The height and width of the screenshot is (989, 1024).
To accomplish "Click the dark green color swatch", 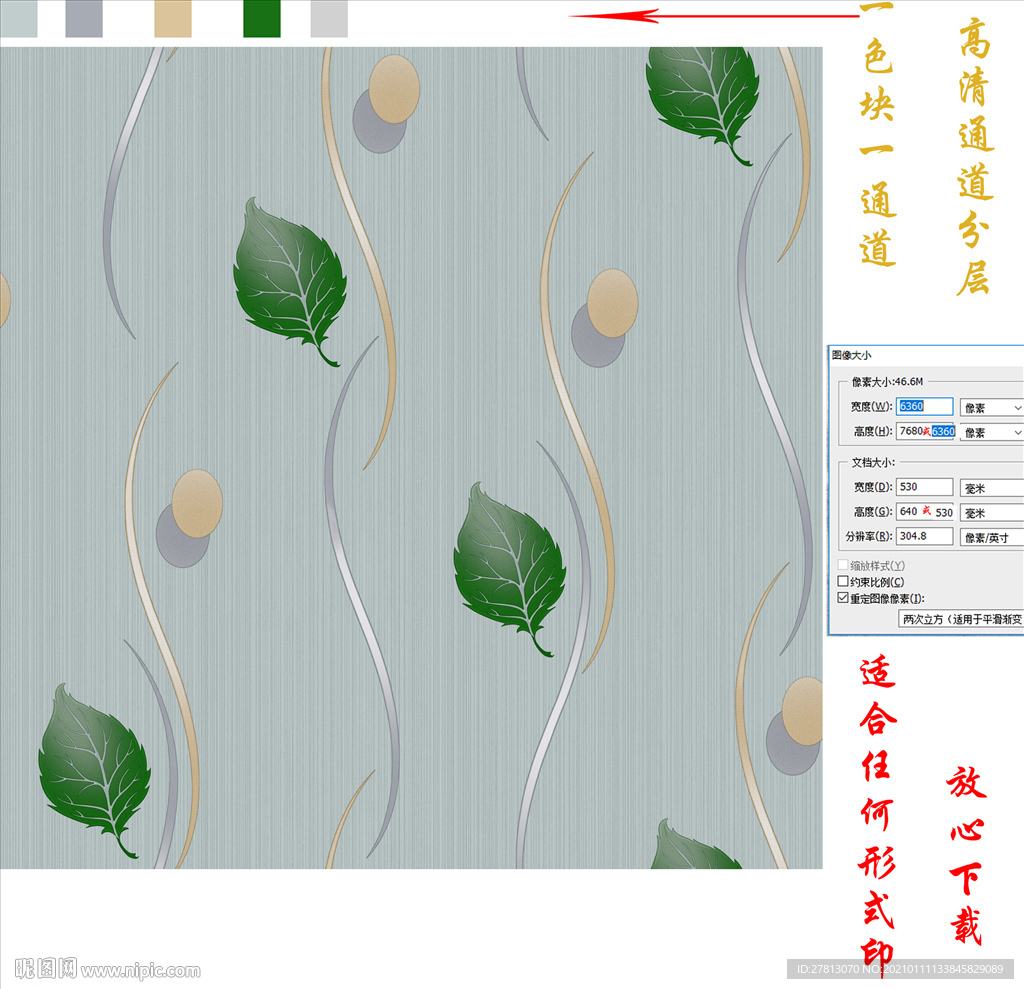I will (262, 19).
